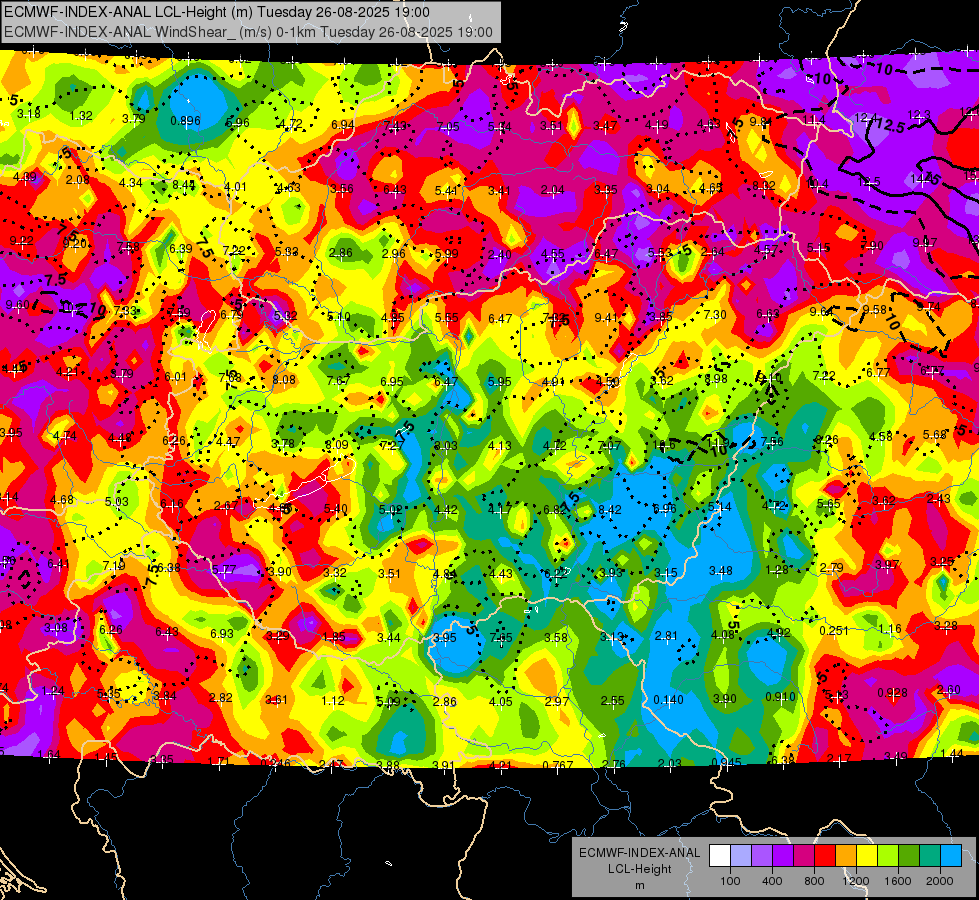Click the 8.09 wind shear value
This screenshot has width=979, height=900.
click(337, 445)
